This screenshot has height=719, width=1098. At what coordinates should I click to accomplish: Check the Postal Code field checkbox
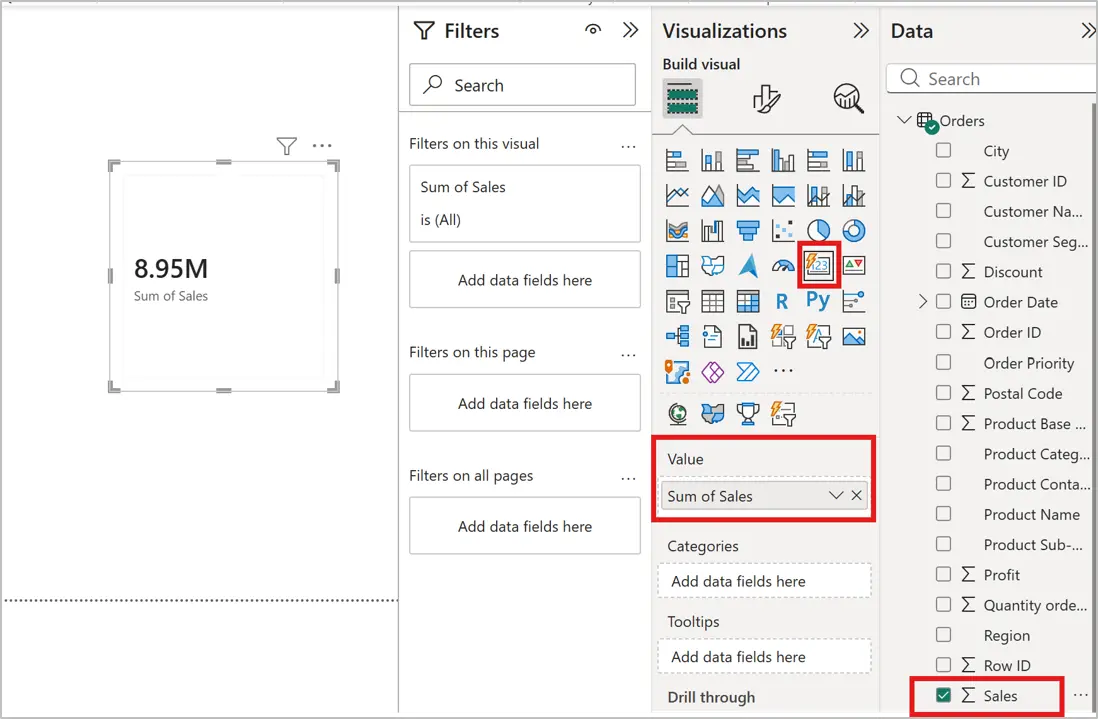tap(943, 393)
